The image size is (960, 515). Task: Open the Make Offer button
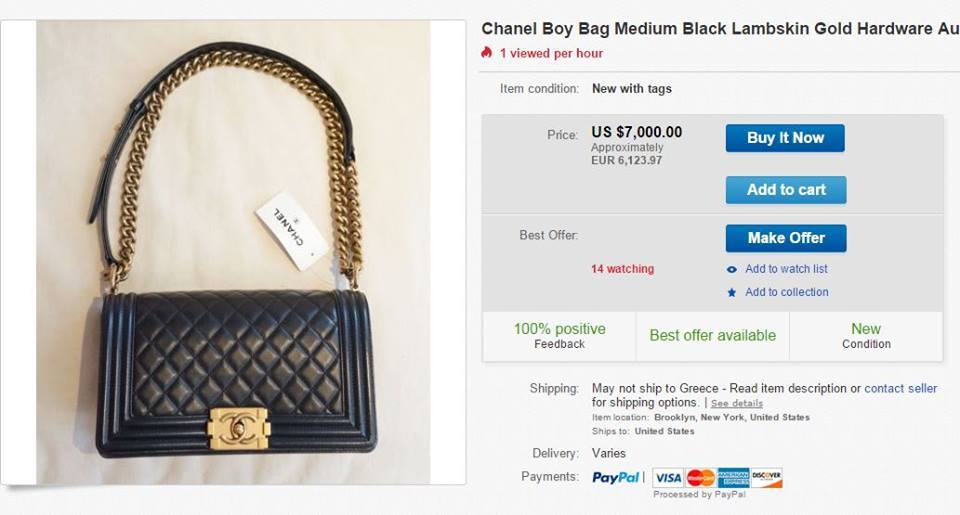786,238
